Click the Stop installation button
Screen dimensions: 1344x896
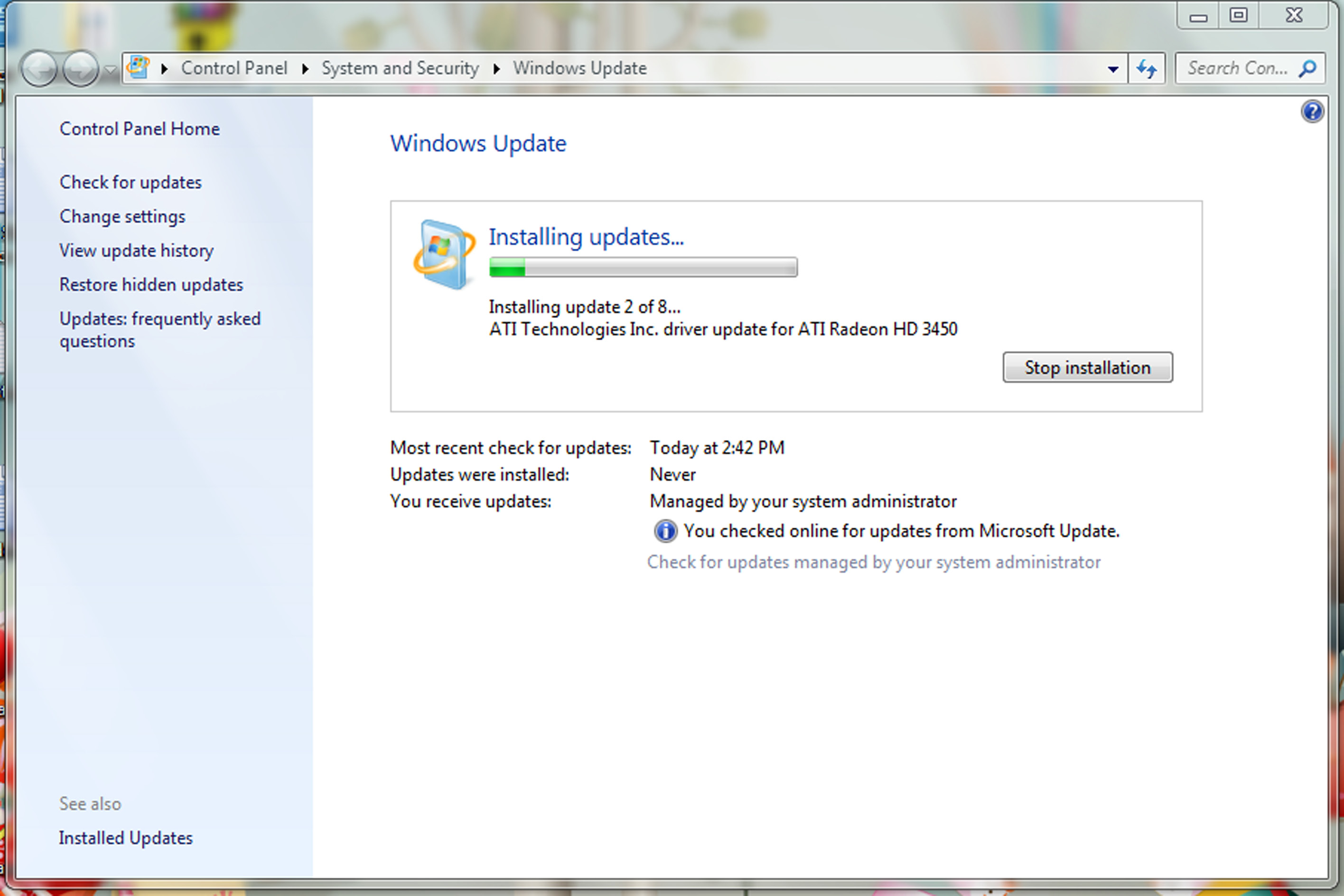pyautogui.click(x=1087, y=367)
